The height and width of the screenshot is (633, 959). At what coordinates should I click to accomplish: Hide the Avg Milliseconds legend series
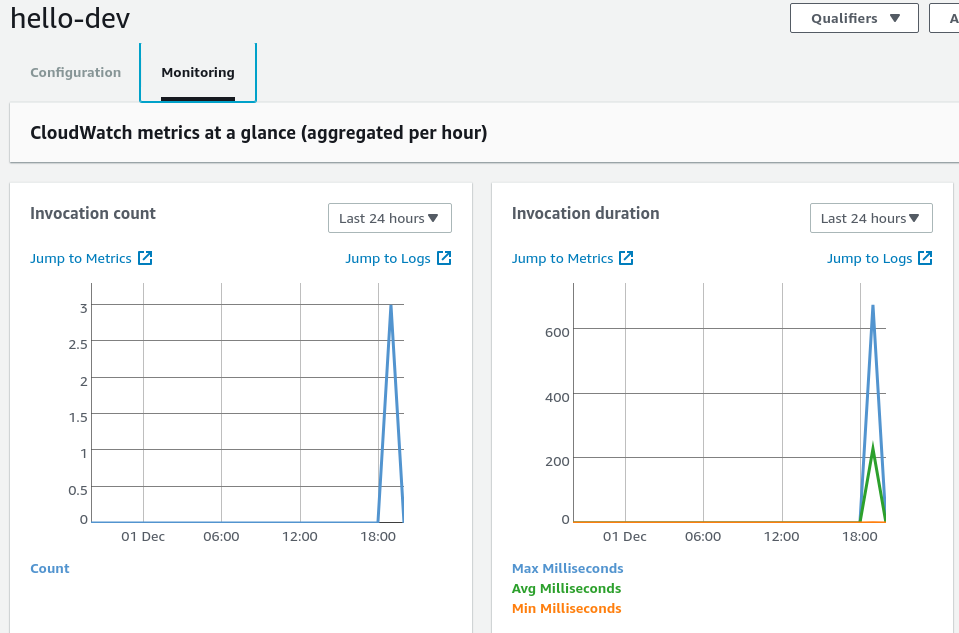(566, 588)
